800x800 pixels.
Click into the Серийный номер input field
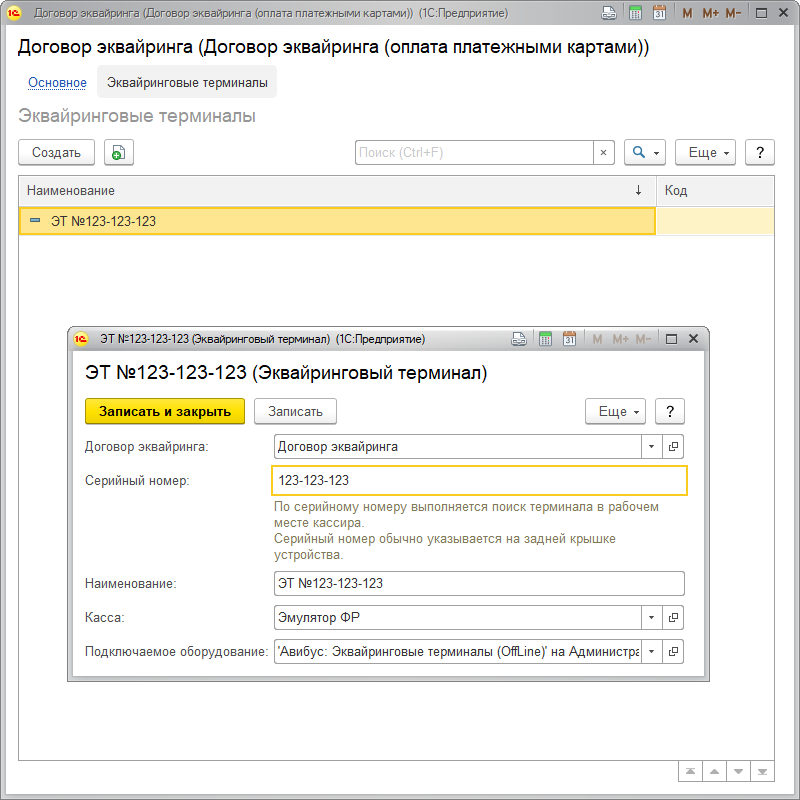point(479,481)
